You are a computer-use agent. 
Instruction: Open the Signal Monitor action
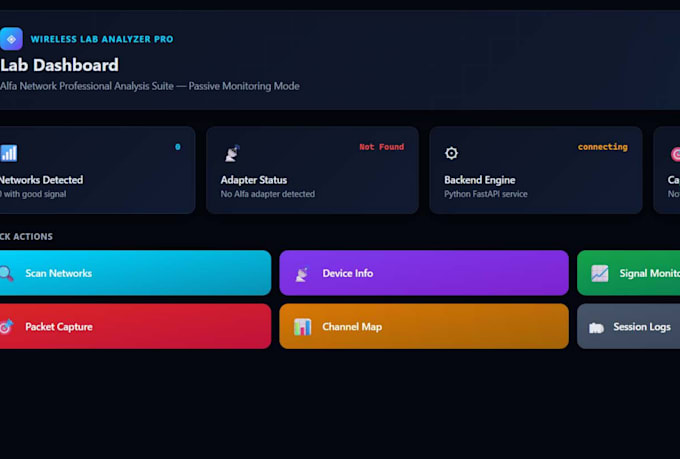[x=628, y=273]
